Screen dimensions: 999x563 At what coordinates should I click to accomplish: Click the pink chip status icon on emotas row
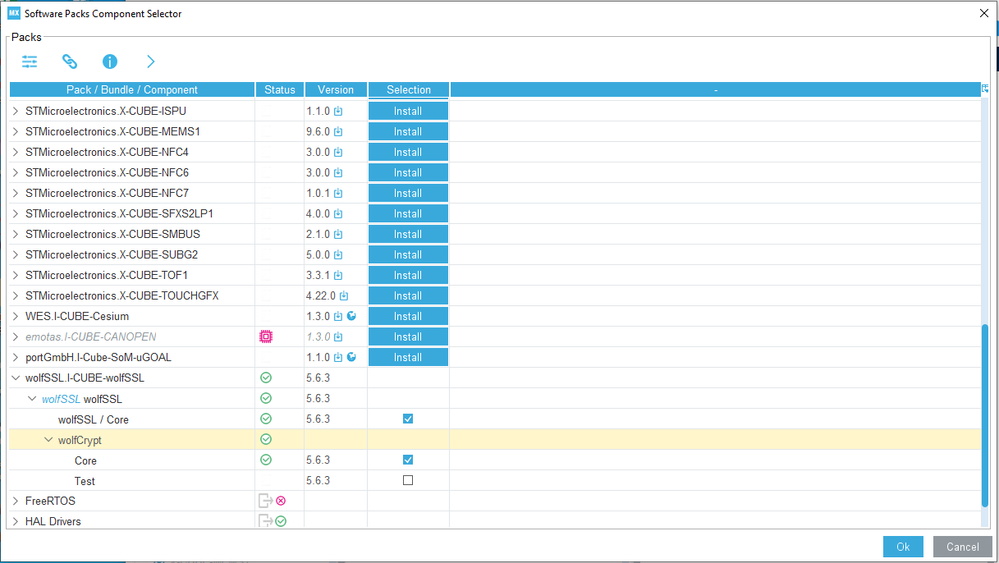point(266,336)
